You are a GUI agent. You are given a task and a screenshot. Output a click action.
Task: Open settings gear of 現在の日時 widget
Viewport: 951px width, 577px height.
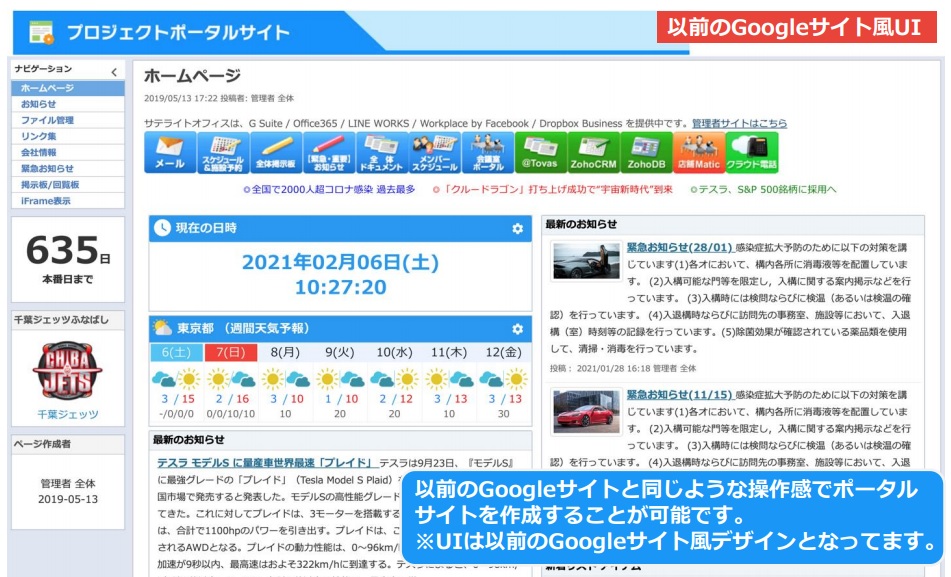517,229
